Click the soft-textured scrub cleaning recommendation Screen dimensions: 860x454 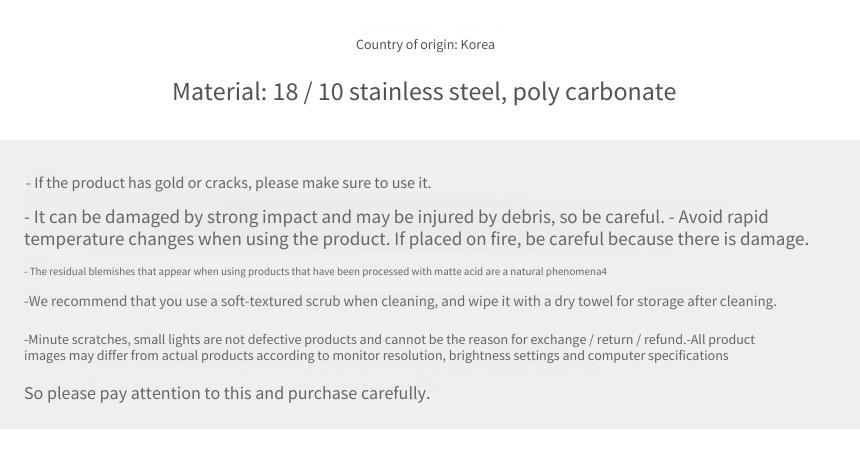(400, 301)
